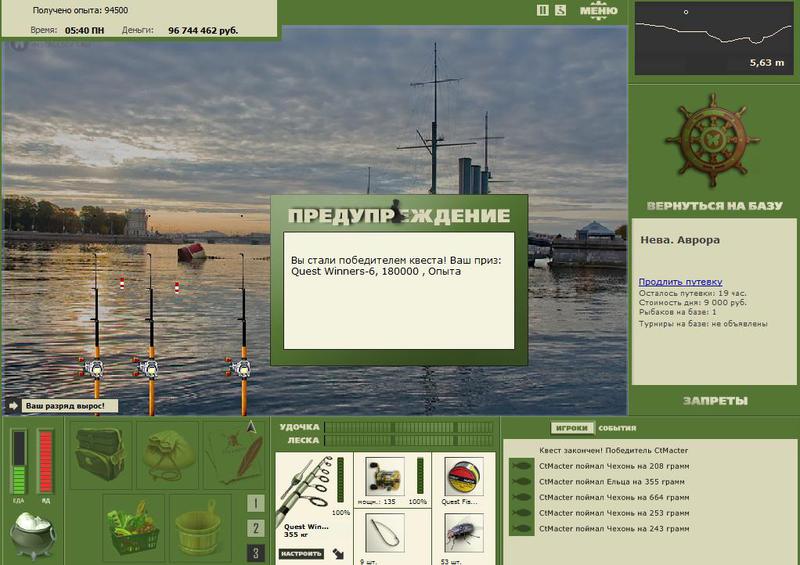This screenshot has width=800, height=565.
Task: Click the 'Нева. Аврора' location name
Action: pyautogui.click(x=680, y=240)
